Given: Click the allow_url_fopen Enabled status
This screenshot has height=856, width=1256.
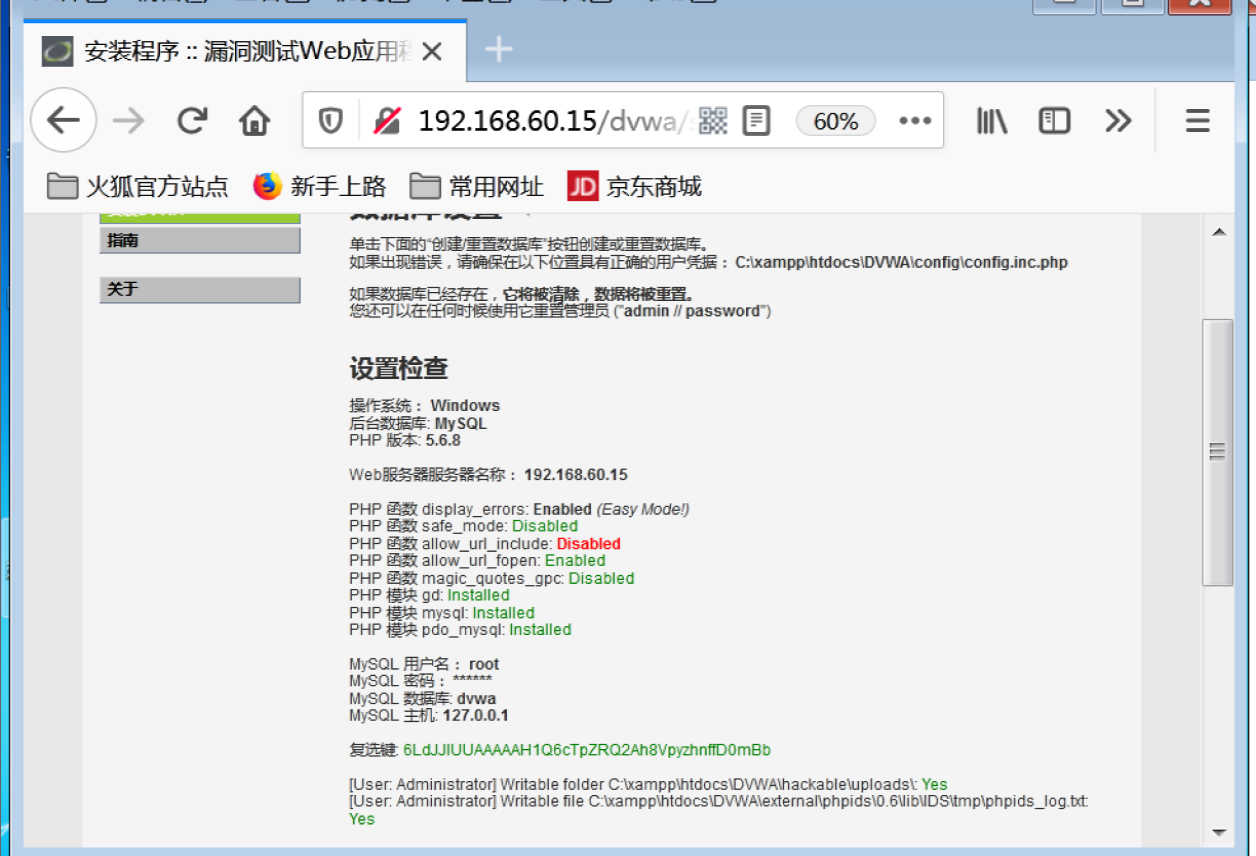Looking at the screenshot, I should (x=575, y=561).
